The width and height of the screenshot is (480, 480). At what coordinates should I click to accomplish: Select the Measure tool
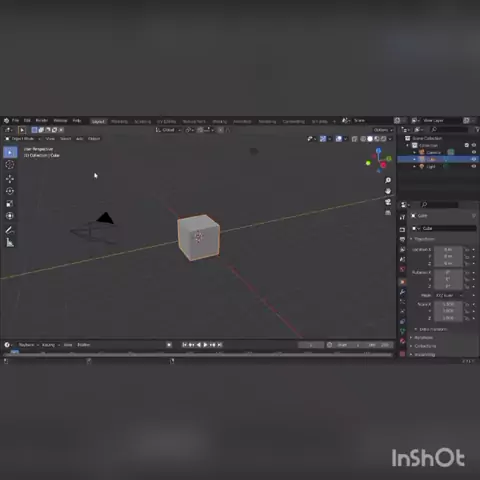tap(10, 243)
